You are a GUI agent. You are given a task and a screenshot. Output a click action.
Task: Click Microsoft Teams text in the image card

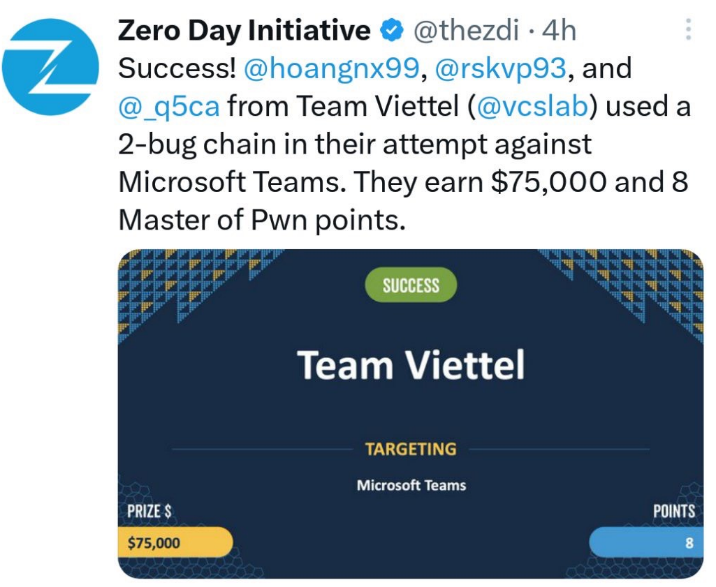click(x=411, y=486)
